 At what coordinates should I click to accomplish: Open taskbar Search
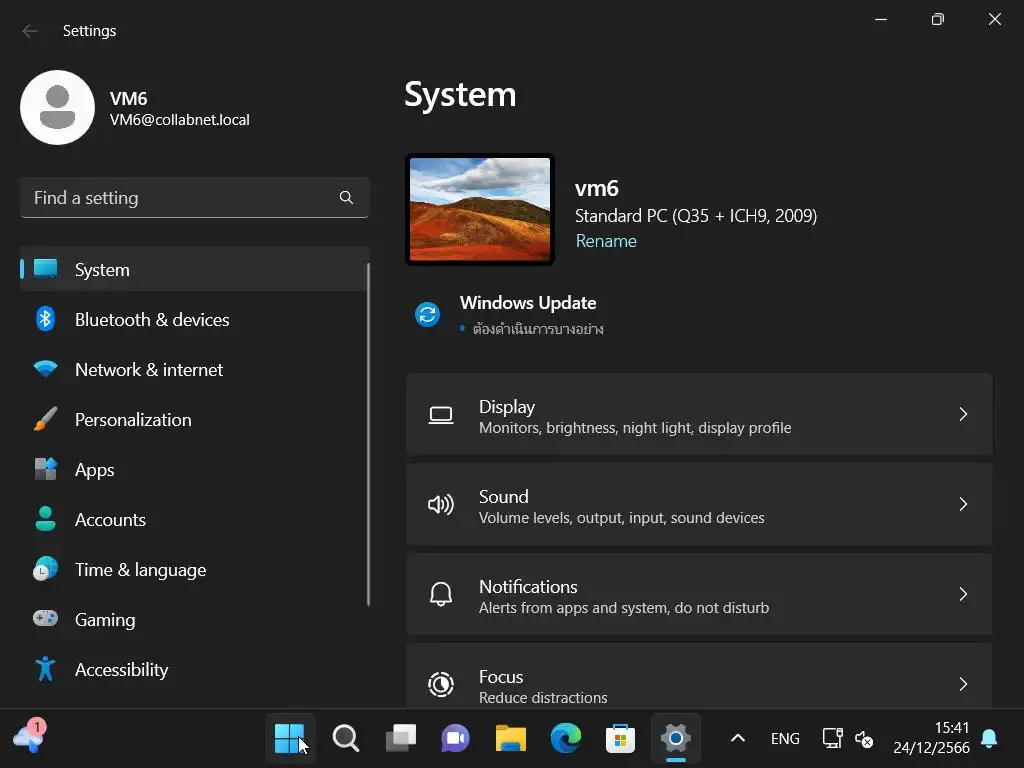(345, 739)
